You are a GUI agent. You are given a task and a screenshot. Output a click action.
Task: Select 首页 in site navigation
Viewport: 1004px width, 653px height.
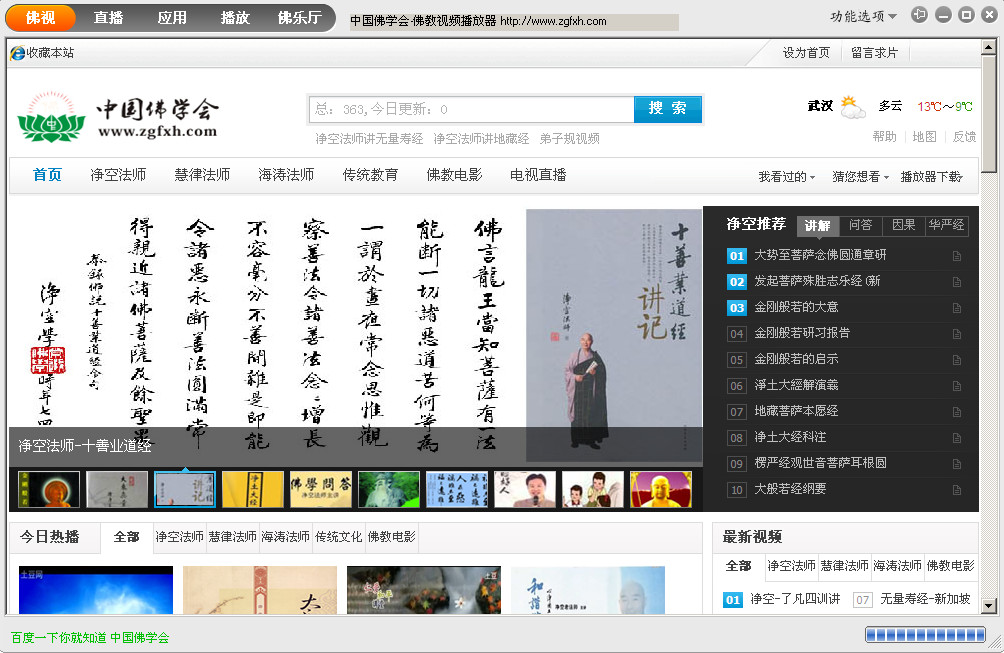click(47, 175)
